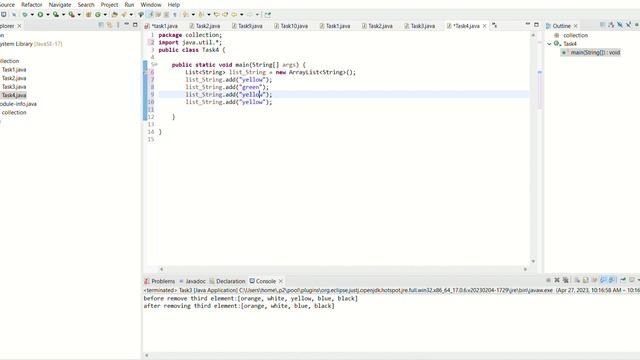Image resolution: width=640 pixels, height=360 pixels.
Task: Toggle Show Console When Output Changes
Action: point(603,280)
